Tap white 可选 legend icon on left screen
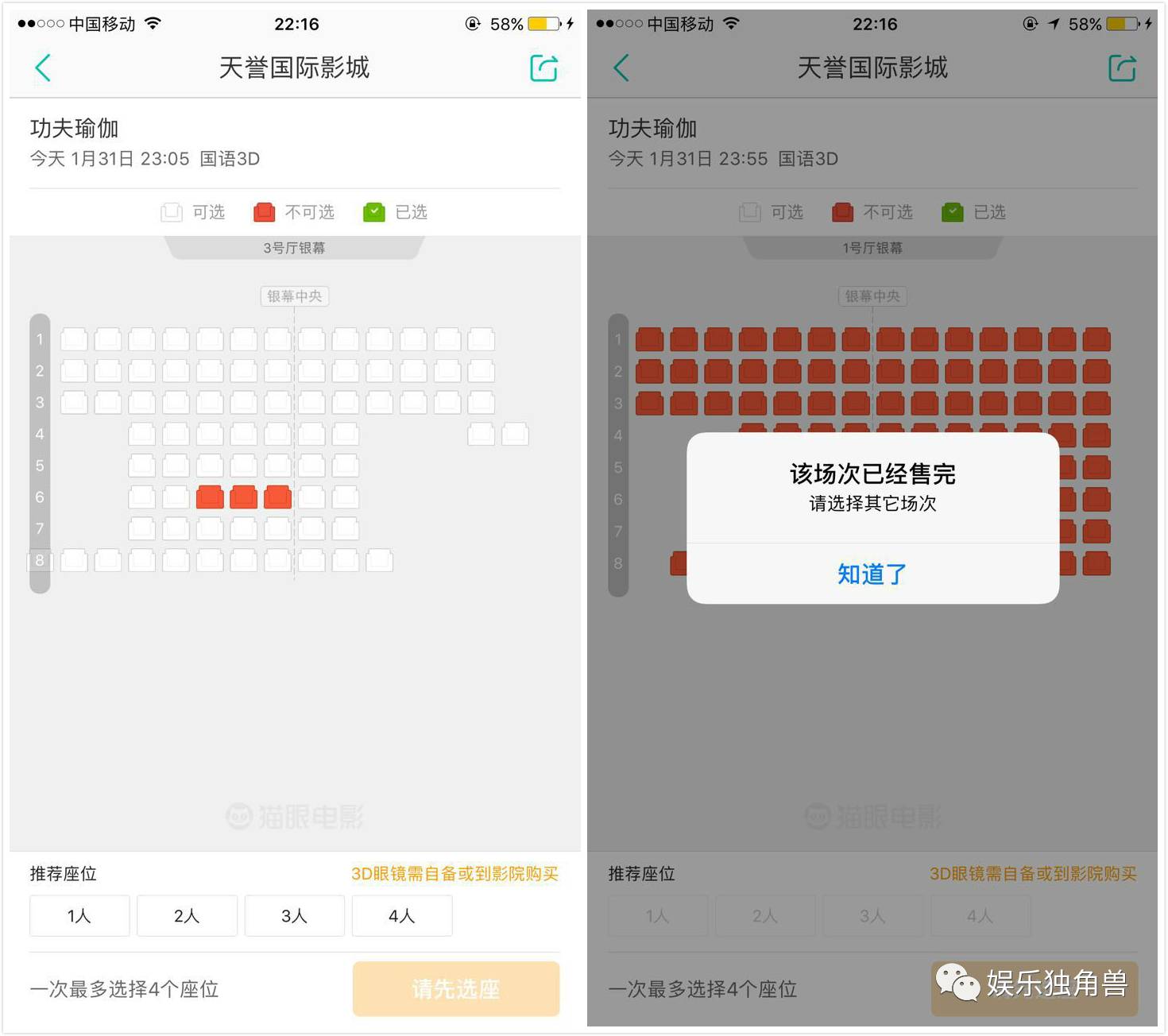The image size is (1168, 1036). pyautogui.click(x=172, y=212)
